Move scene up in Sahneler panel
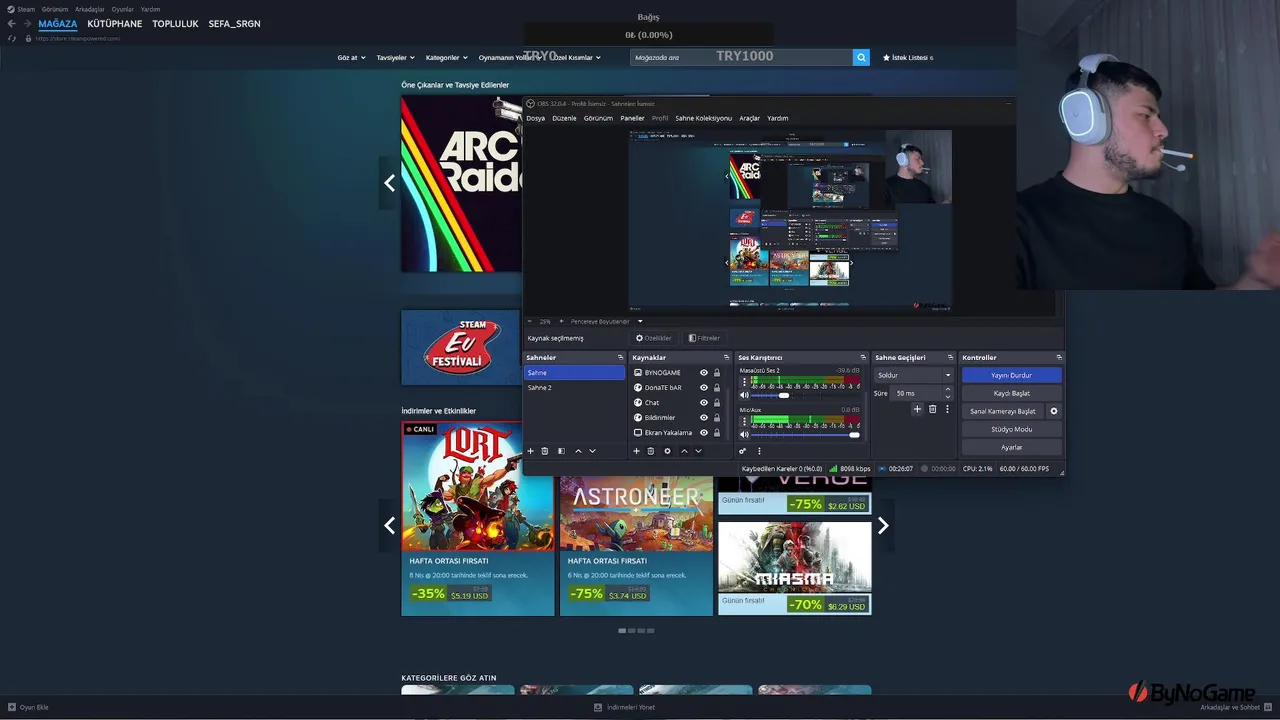1280x720 pixels. pyautogui.click(x=578, y=451)
